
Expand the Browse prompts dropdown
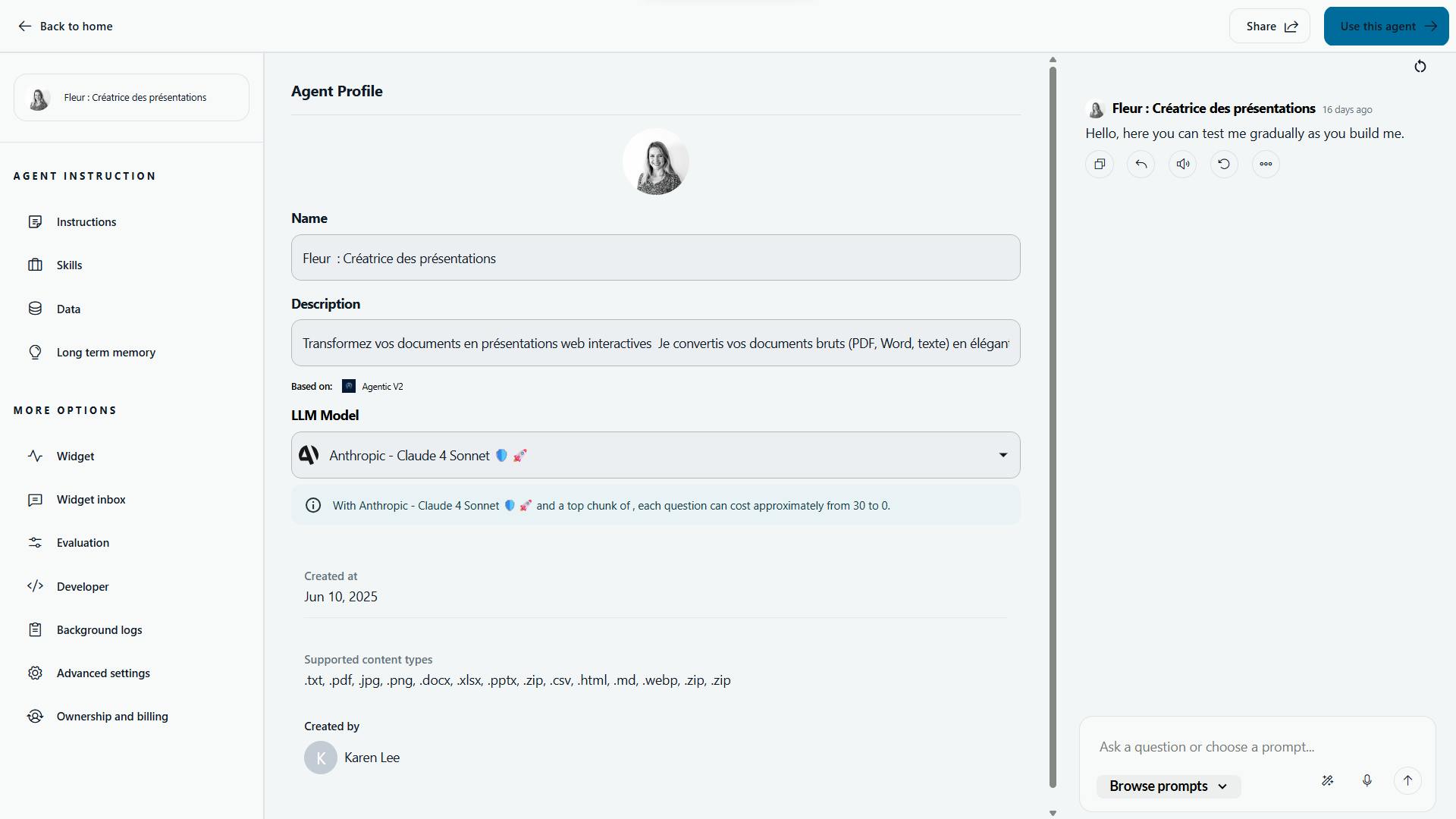coord(1167,786)
